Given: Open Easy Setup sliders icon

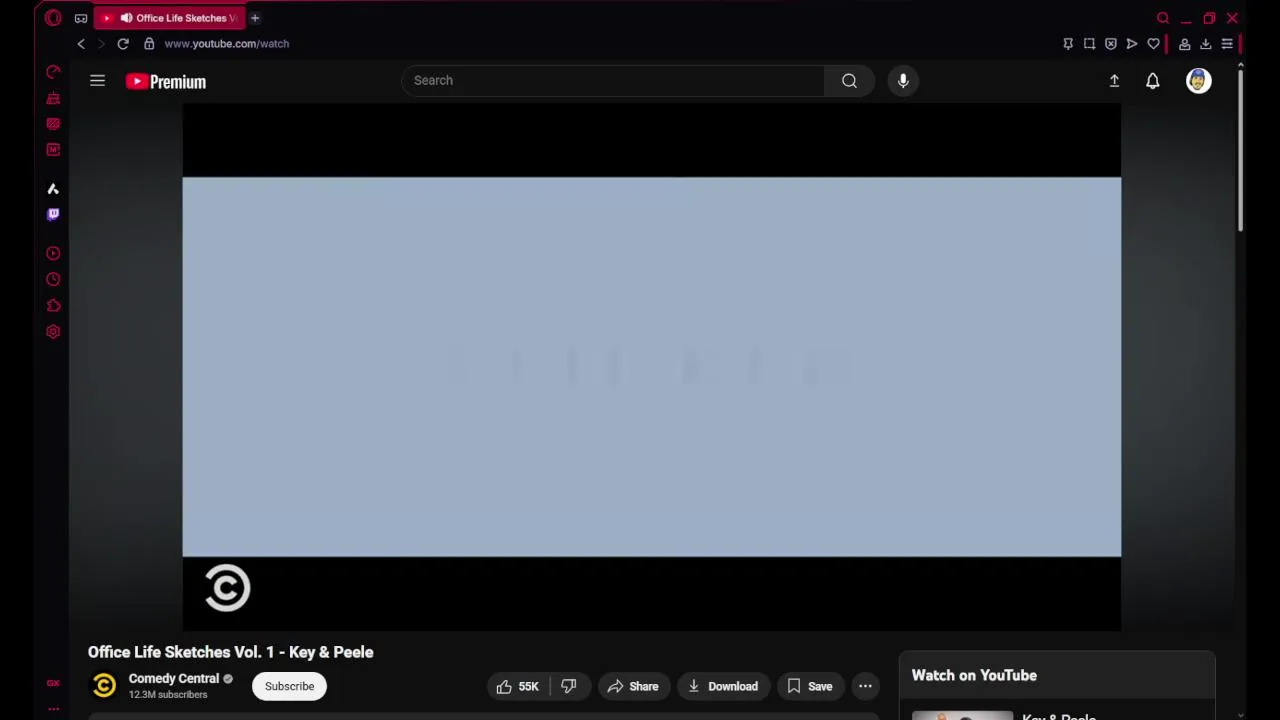Looking at the screenshot, I should [1227, 44].
